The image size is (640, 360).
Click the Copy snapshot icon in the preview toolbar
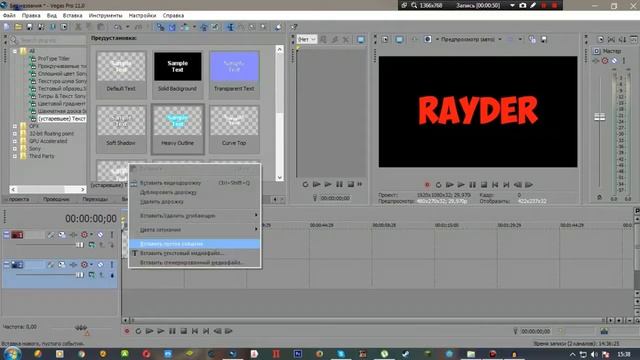pos(532,40)
